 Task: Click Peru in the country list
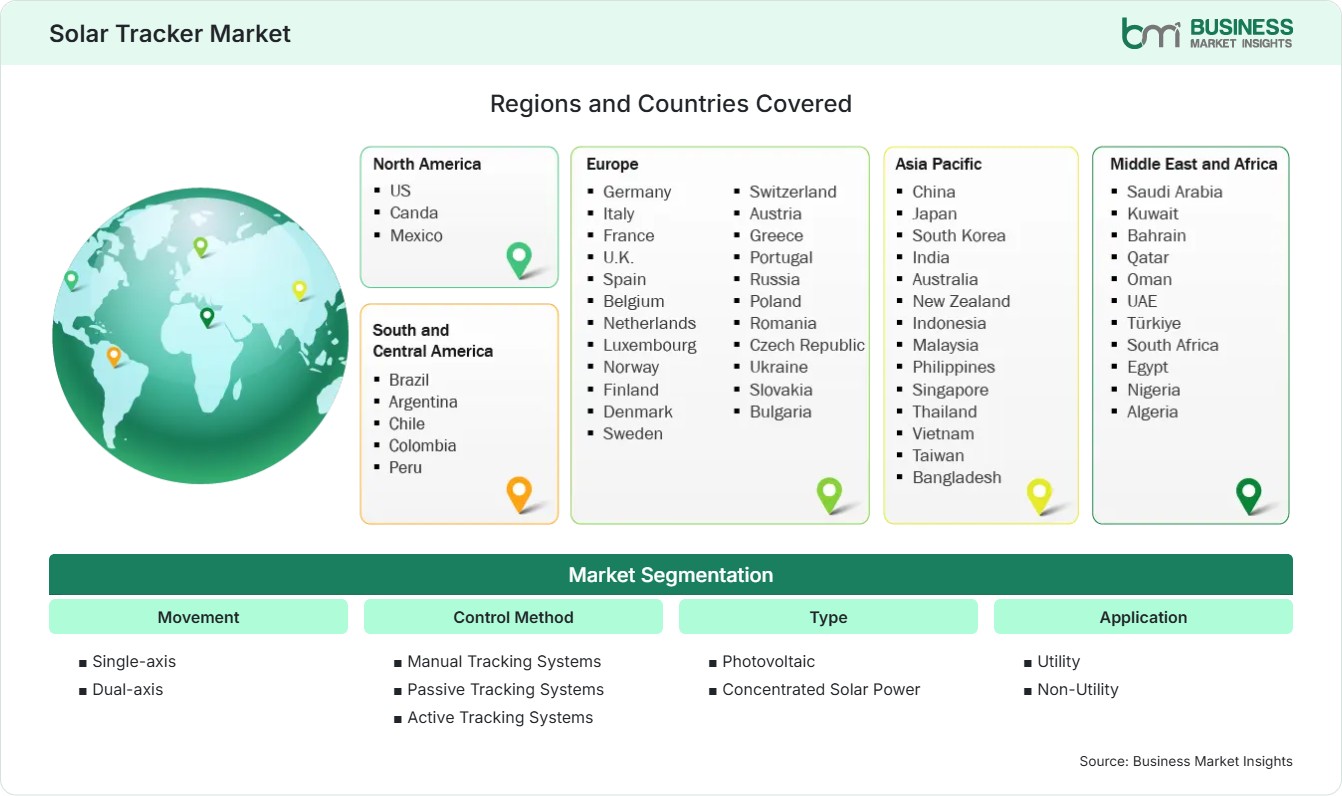tap(405, 467)
